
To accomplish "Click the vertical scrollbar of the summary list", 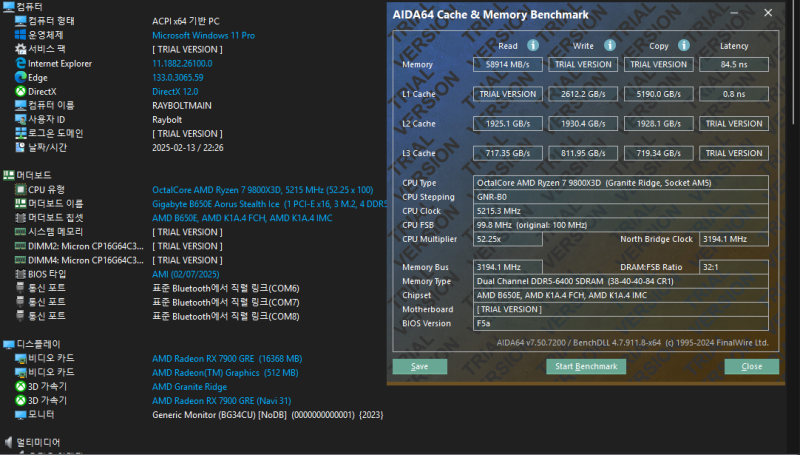I will [x=792, y=61].
